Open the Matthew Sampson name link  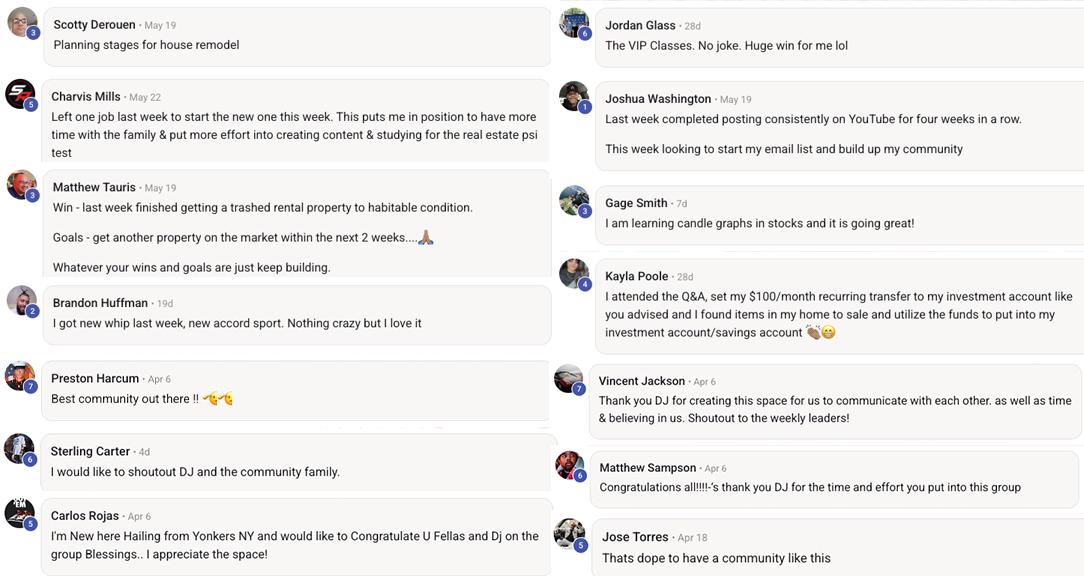648,467
